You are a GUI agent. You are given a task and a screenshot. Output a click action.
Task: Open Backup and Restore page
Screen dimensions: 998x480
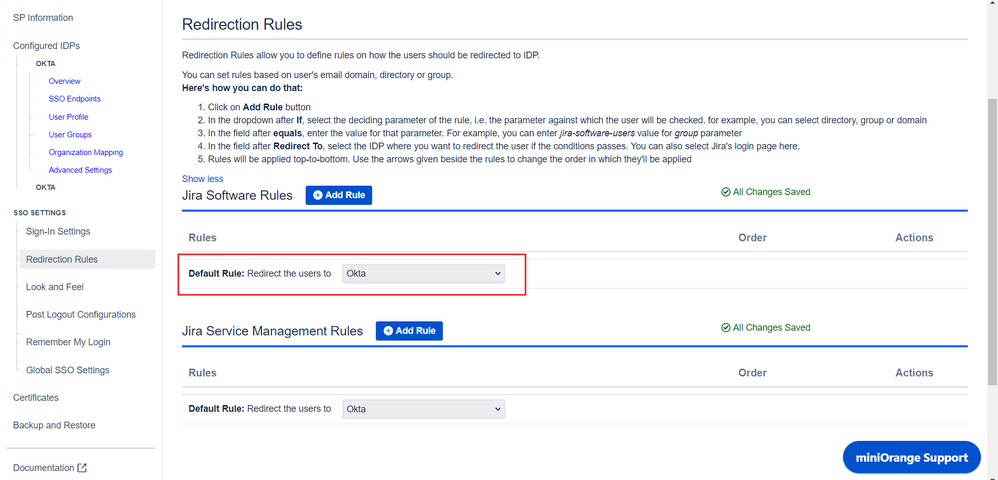tap(54, 425)
